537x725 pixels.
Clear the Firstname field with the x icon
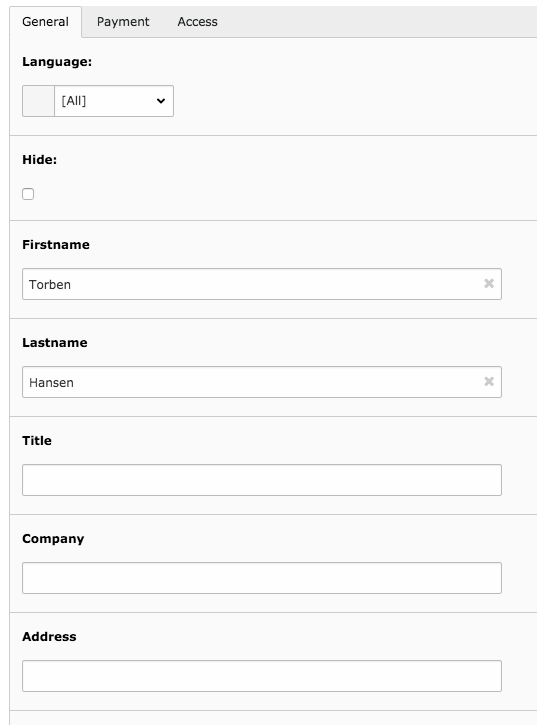tap(489, 283)
